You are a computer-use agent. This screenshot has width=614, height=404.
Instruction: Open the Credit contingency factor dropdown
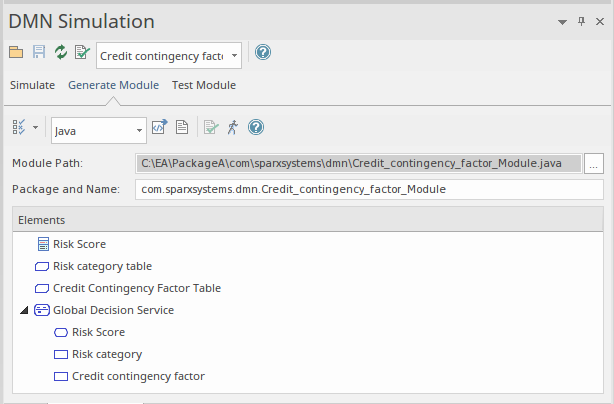tap(234, 54)
